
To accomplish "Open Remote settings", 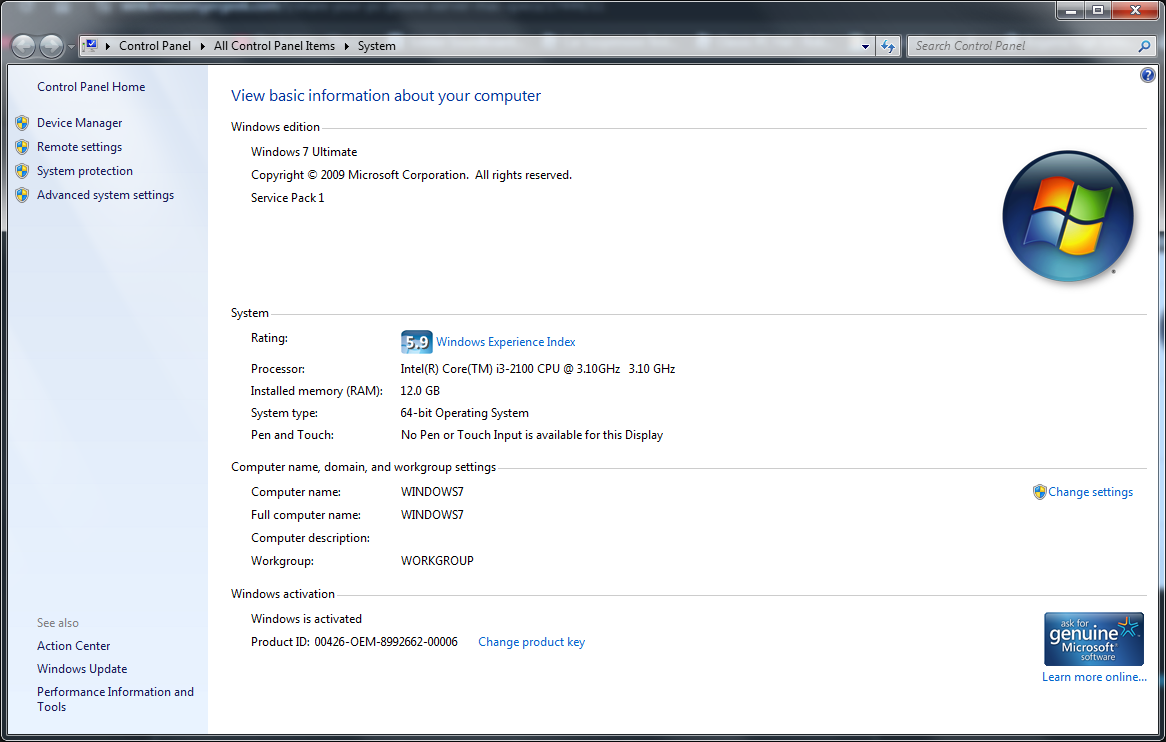I will (x=80, y=147).
